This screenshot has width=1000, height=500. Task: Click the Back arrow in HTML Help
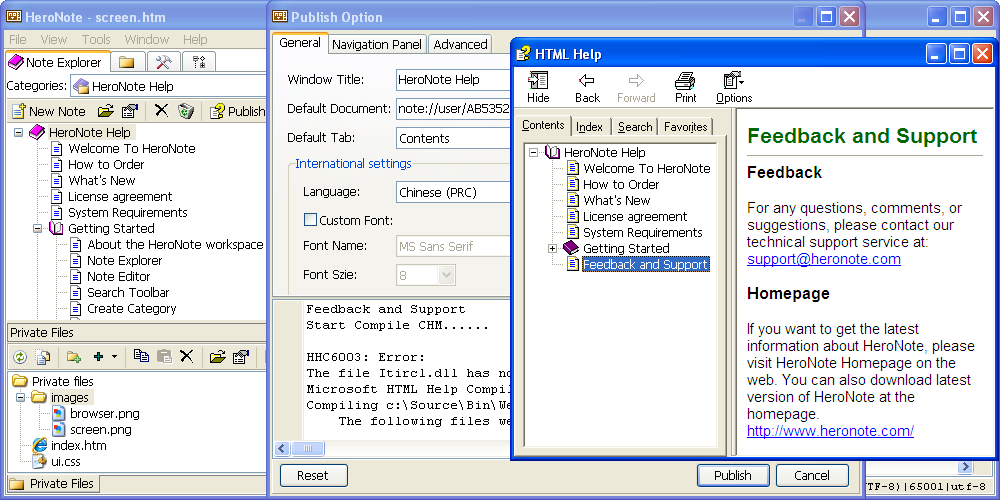(587, 87)
